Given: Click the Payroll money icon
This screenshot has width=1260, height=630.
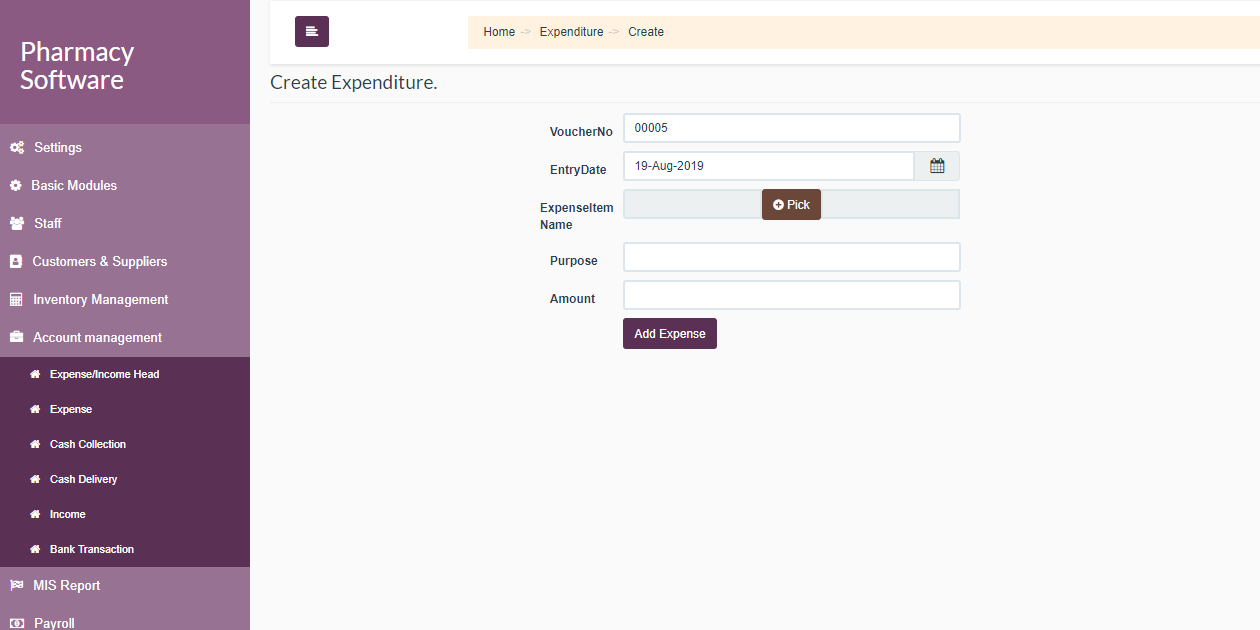Looking at the screenshot, I should (16, 623).
